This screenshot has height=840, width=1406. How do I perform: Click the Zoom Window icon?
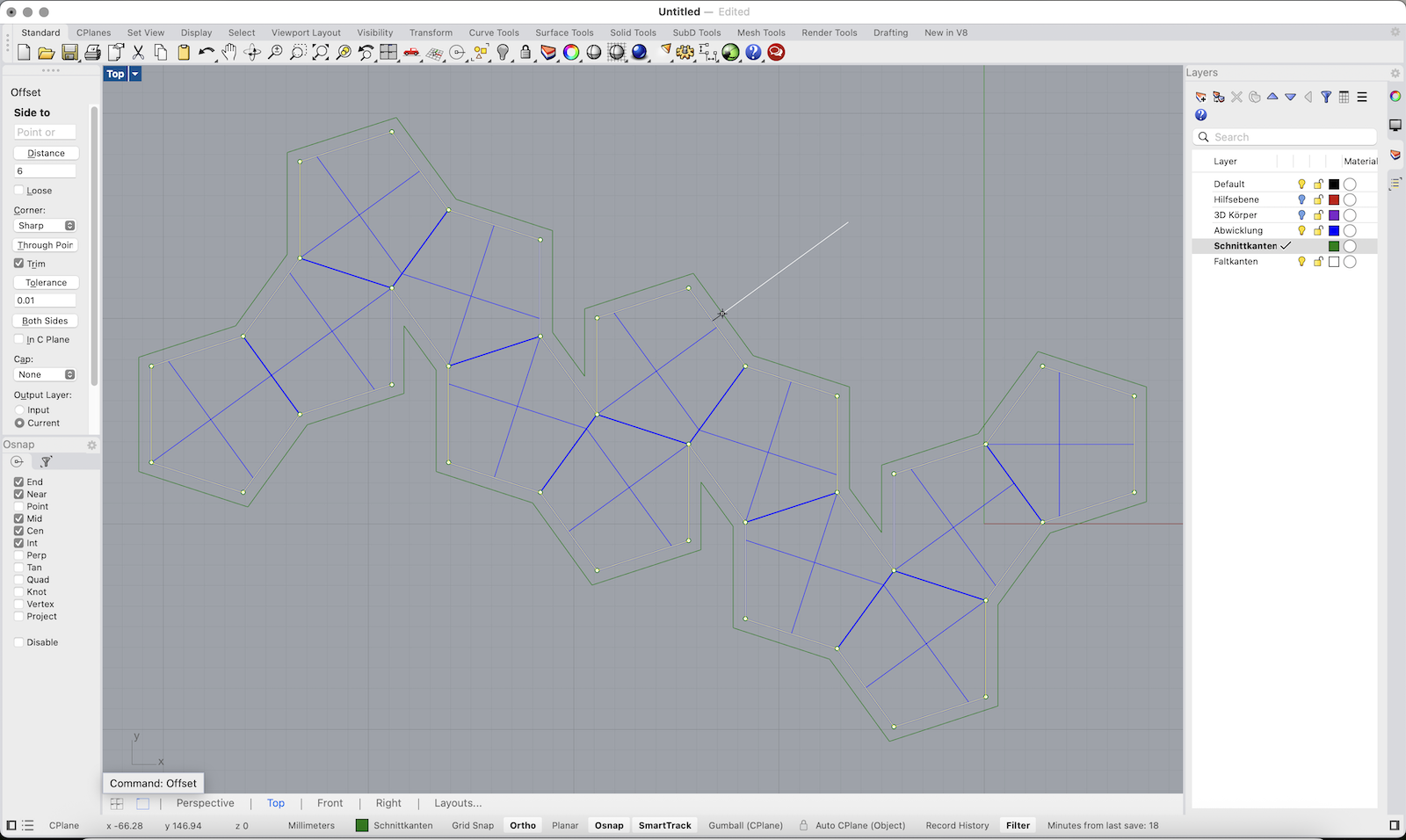tap(298, 53)
